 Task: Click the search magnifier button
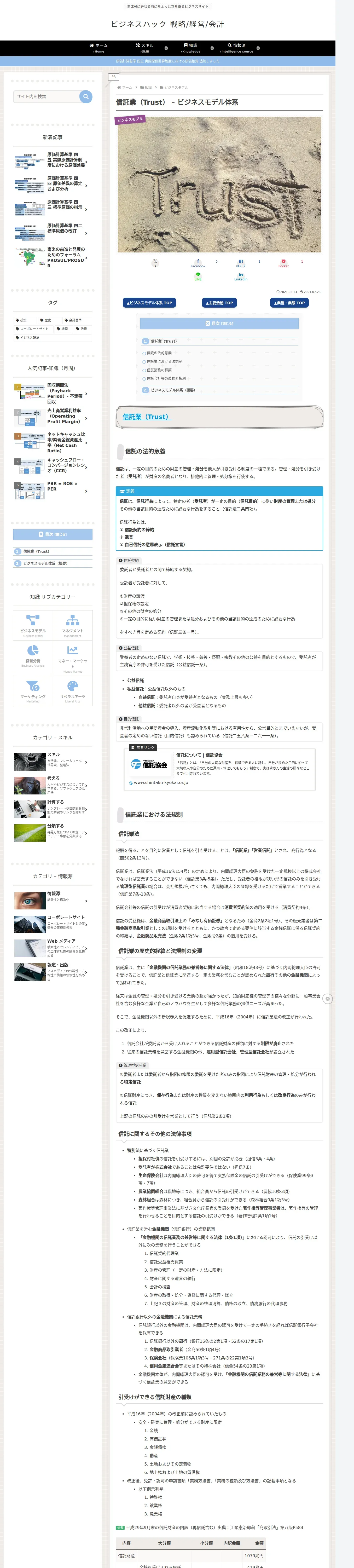[86, 96]
